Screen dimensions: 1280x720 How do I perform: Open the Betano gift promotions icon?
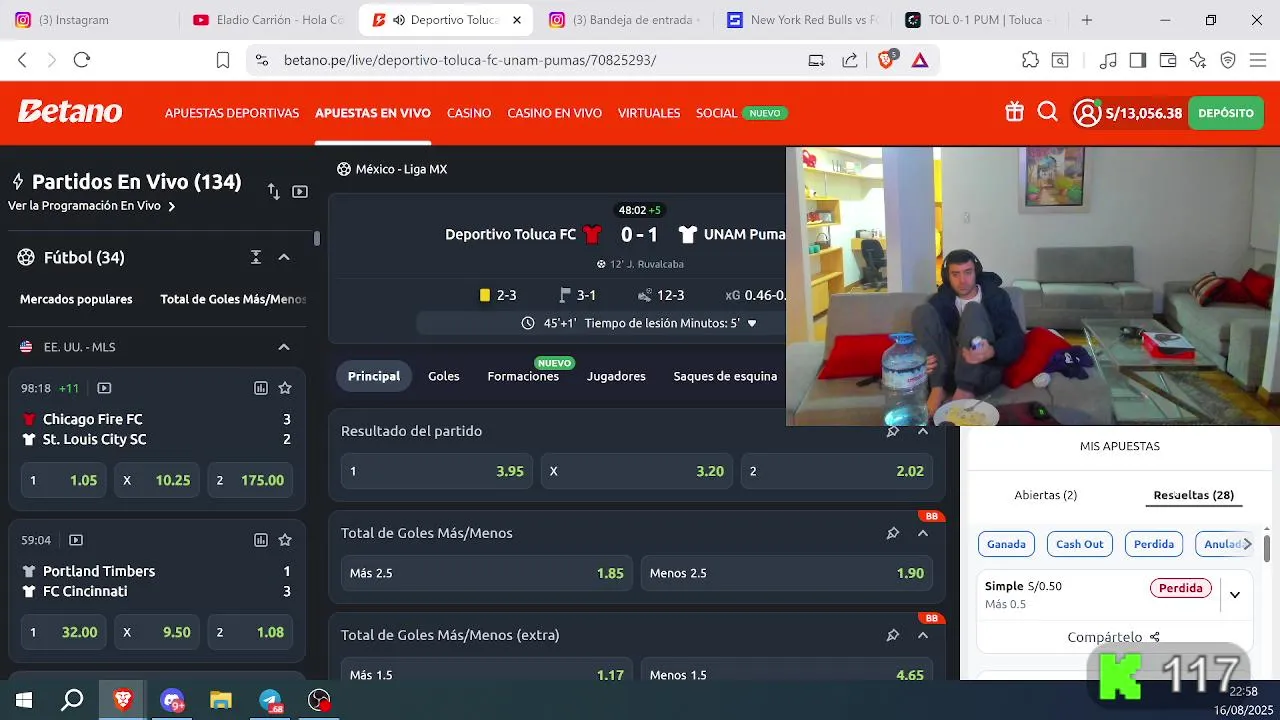click(1014, 112)
